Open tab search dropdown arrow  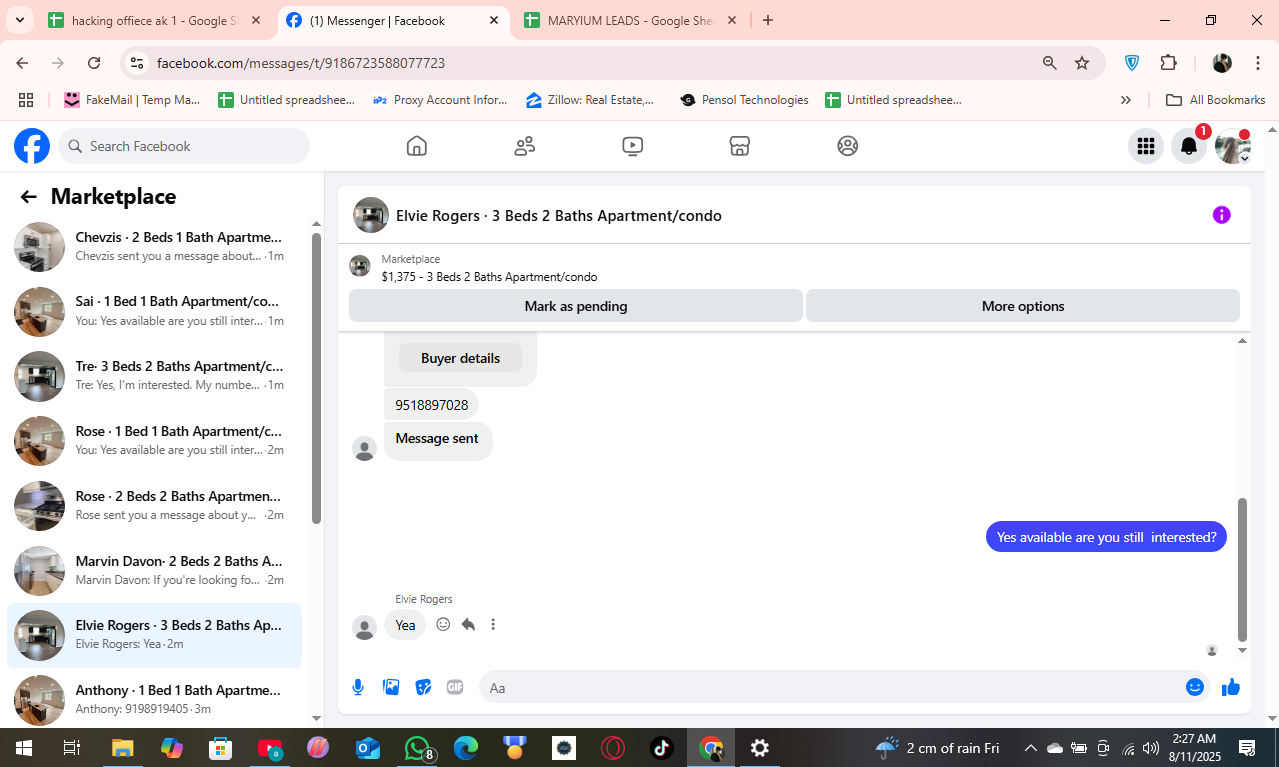pos(19,20)
